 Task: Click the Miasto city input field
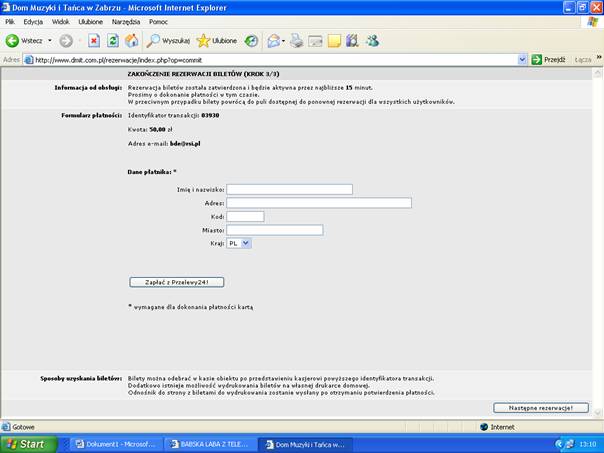[x=274, y=230]
